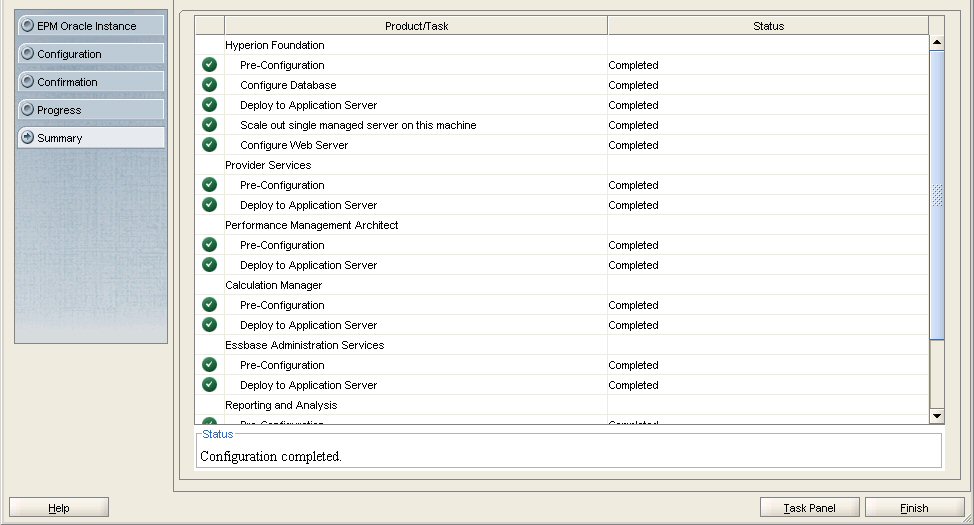Click Completed status for Configure Database
The height and width of the screenshot is (525, 974).
point(633,85)
